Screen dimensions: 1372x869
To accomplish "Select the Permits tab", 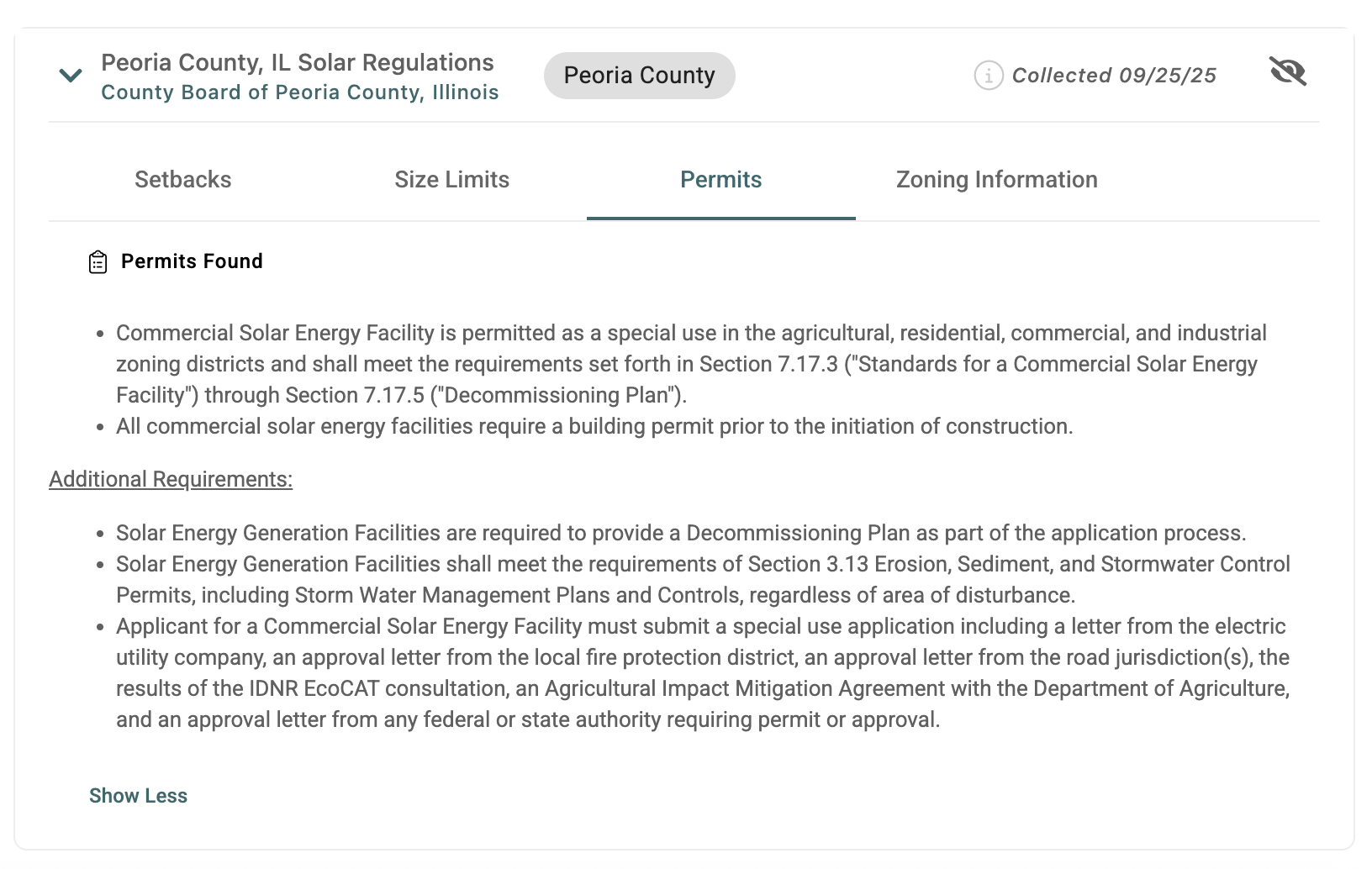I will point(720,180).
